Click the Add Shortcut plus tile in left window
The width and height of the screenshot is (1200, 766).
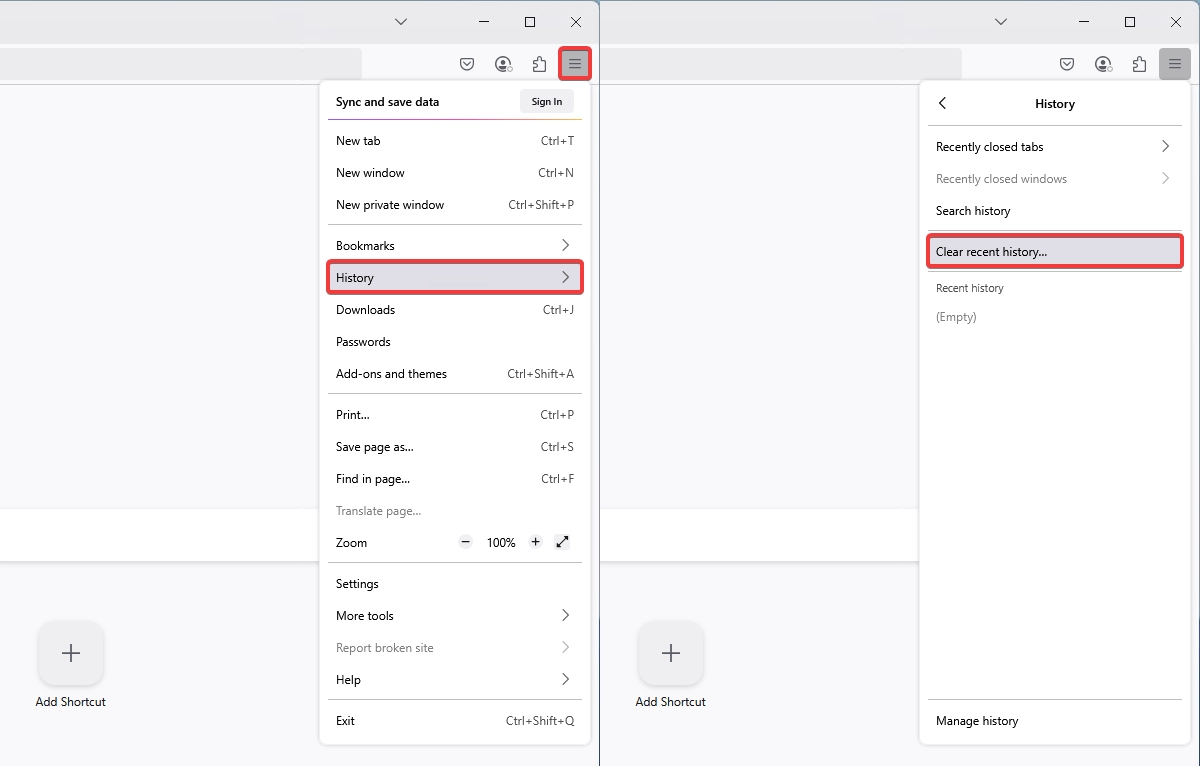coord(70,653)
